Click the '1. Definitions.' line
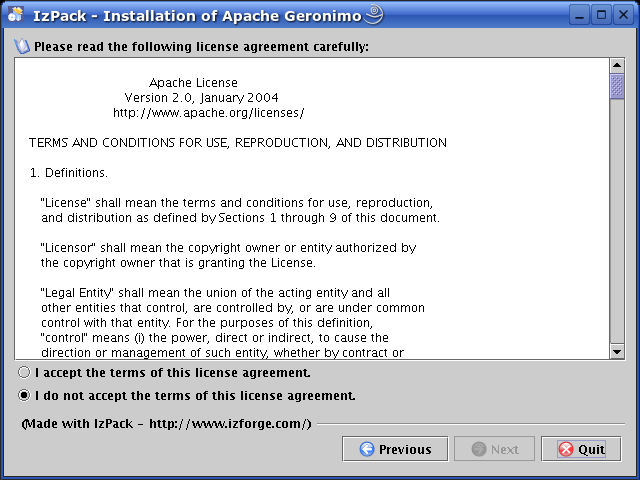This screenshot has width=640, height=480. [x=69, y=173]
